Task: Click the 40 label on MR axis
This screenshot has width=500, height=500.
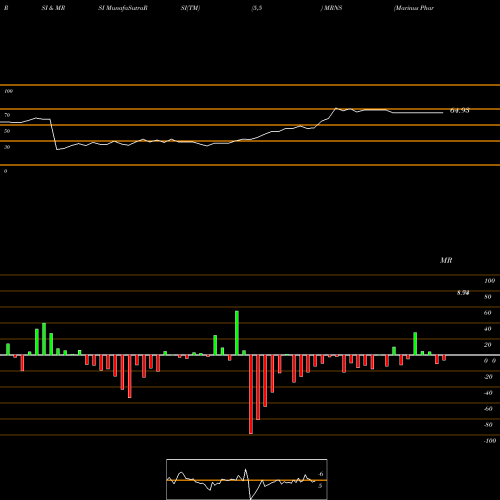Action: [488, 329]
